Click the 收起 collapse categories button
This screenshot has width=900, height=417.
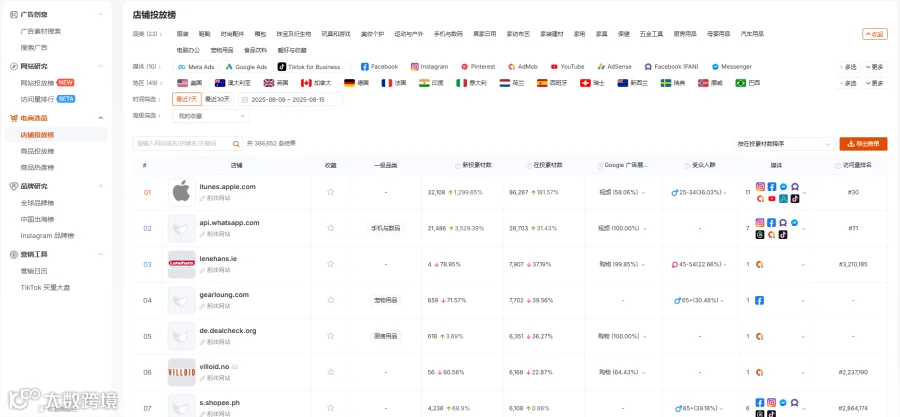point(875,34)
